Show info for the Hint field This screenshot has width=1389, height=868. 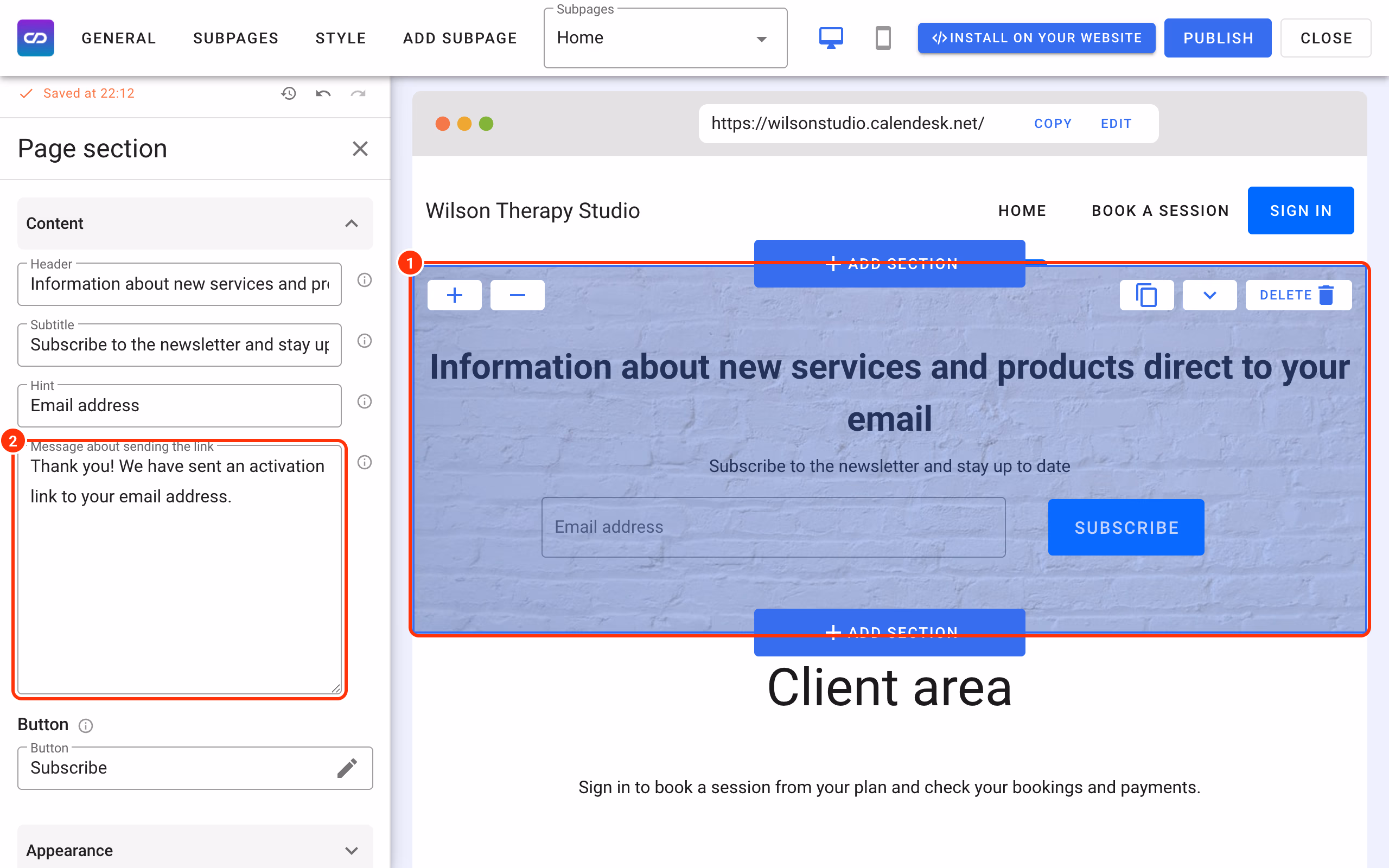(x=365, y=401)
